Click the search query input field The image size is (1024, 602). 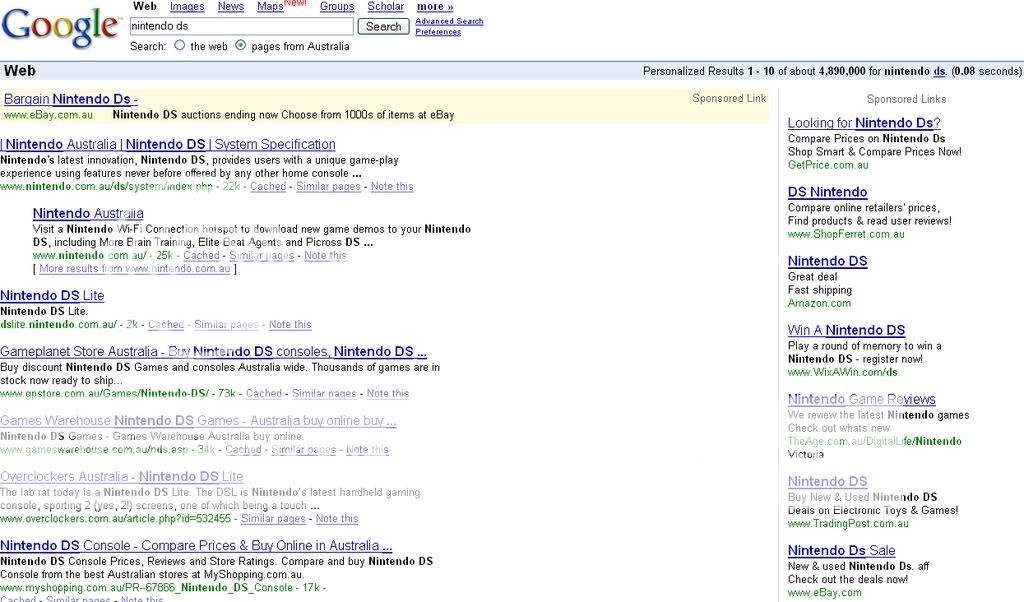[242, 26]
